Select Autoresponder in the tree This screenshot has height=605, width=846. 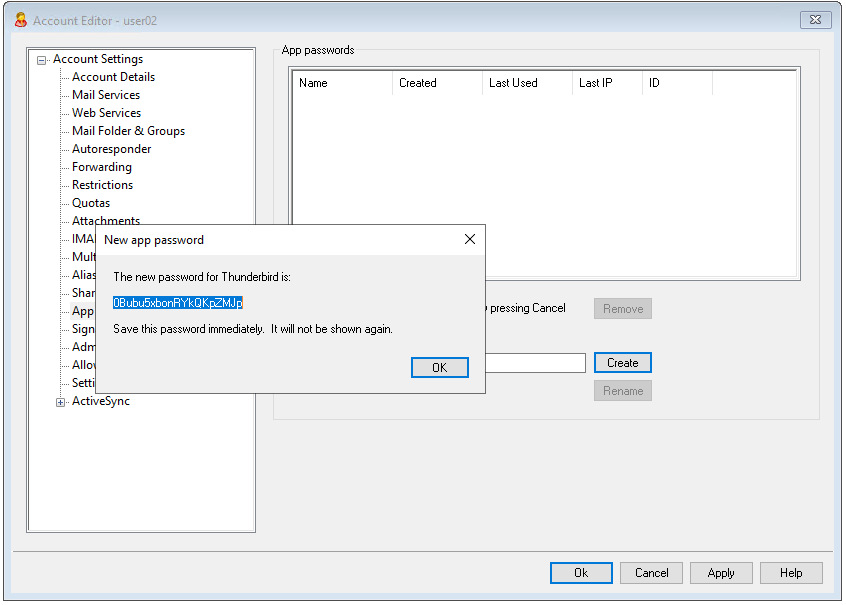(113, 148)
